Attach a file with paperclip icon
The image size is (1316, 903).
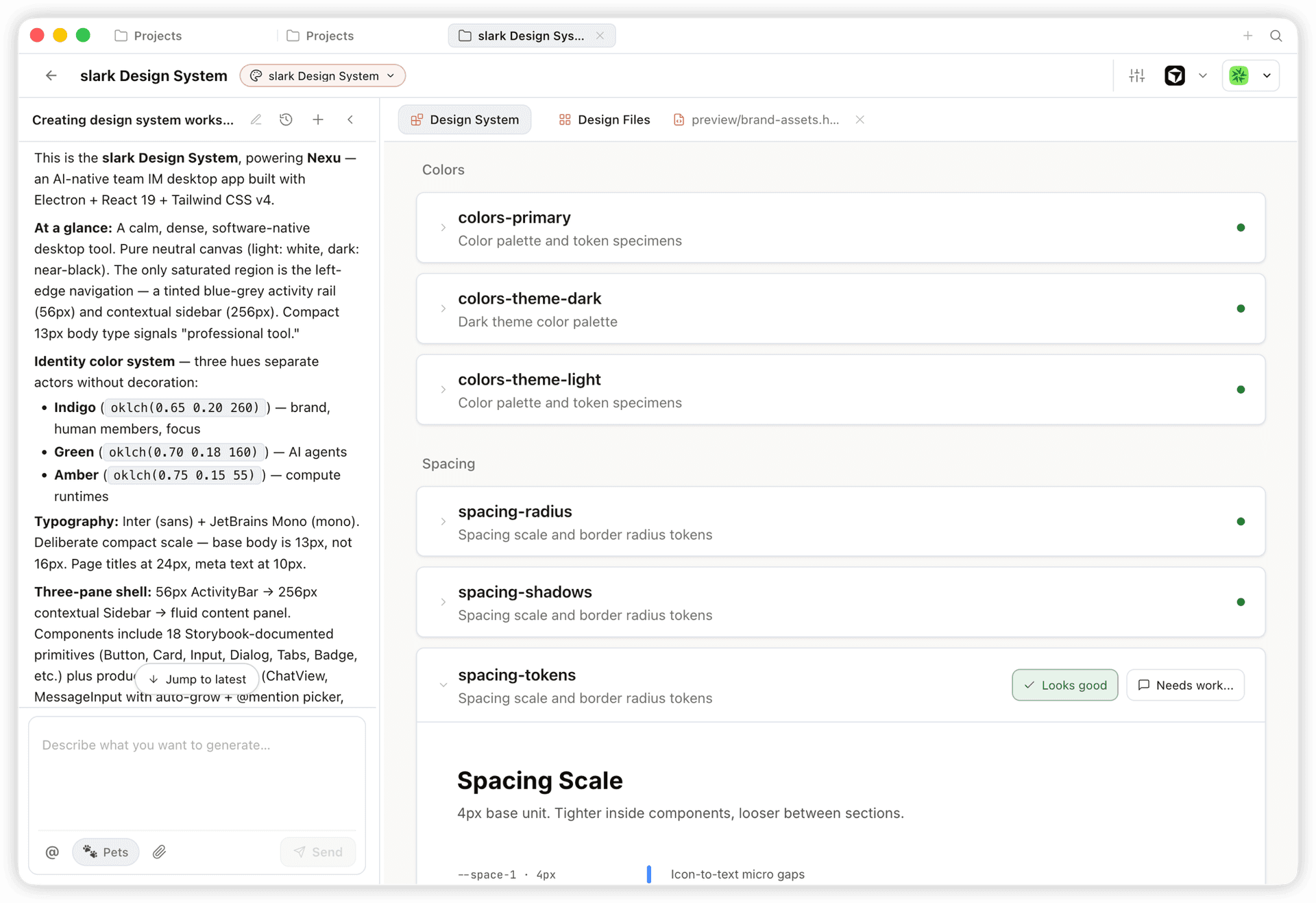(159, 852)
